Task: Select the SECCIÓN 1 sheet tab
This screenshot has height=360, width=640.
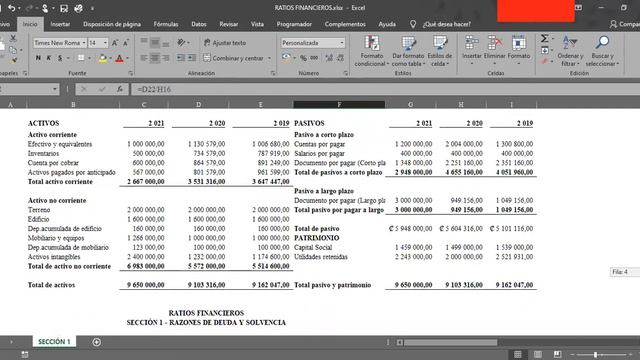Action: point(54,342)
